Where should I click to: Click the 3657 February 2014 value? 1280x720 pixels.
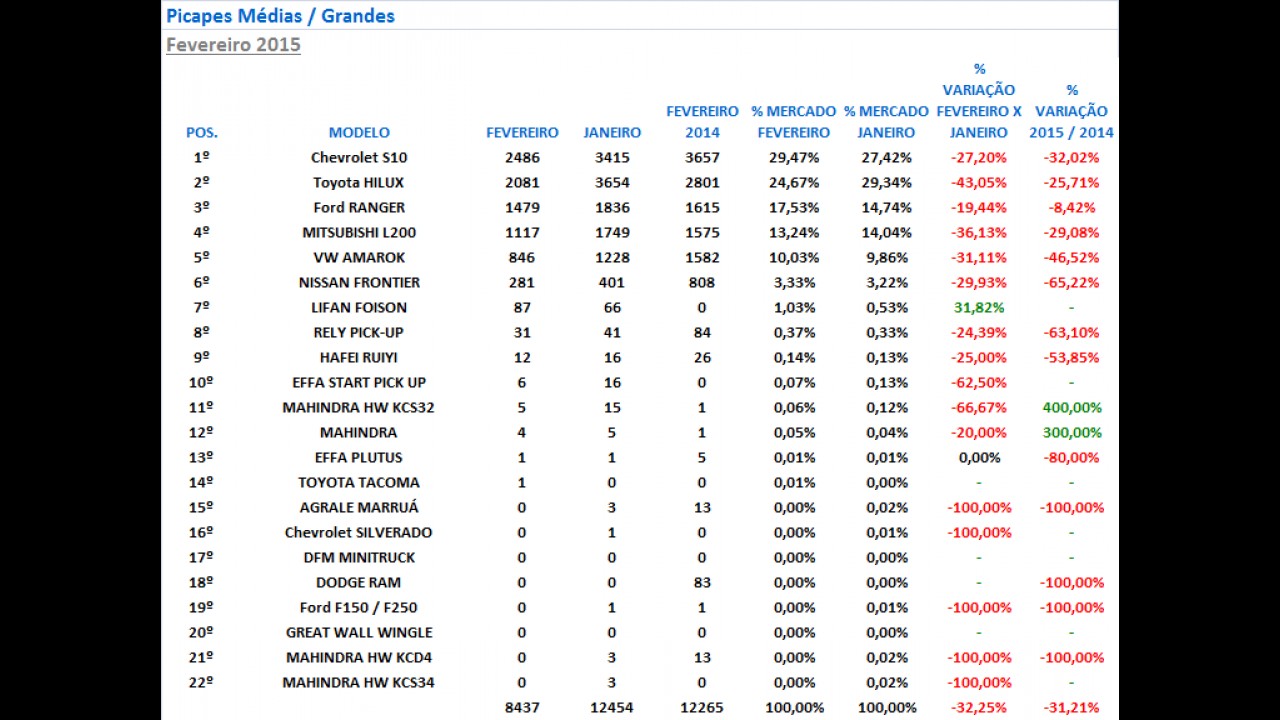pos(702,157)
